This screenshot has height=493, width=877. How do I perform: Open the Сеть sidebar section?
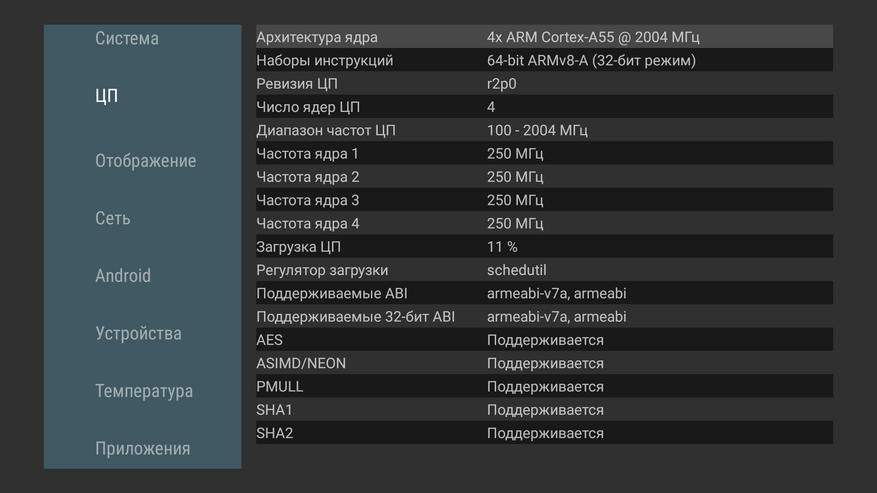(x=113, y=218)
